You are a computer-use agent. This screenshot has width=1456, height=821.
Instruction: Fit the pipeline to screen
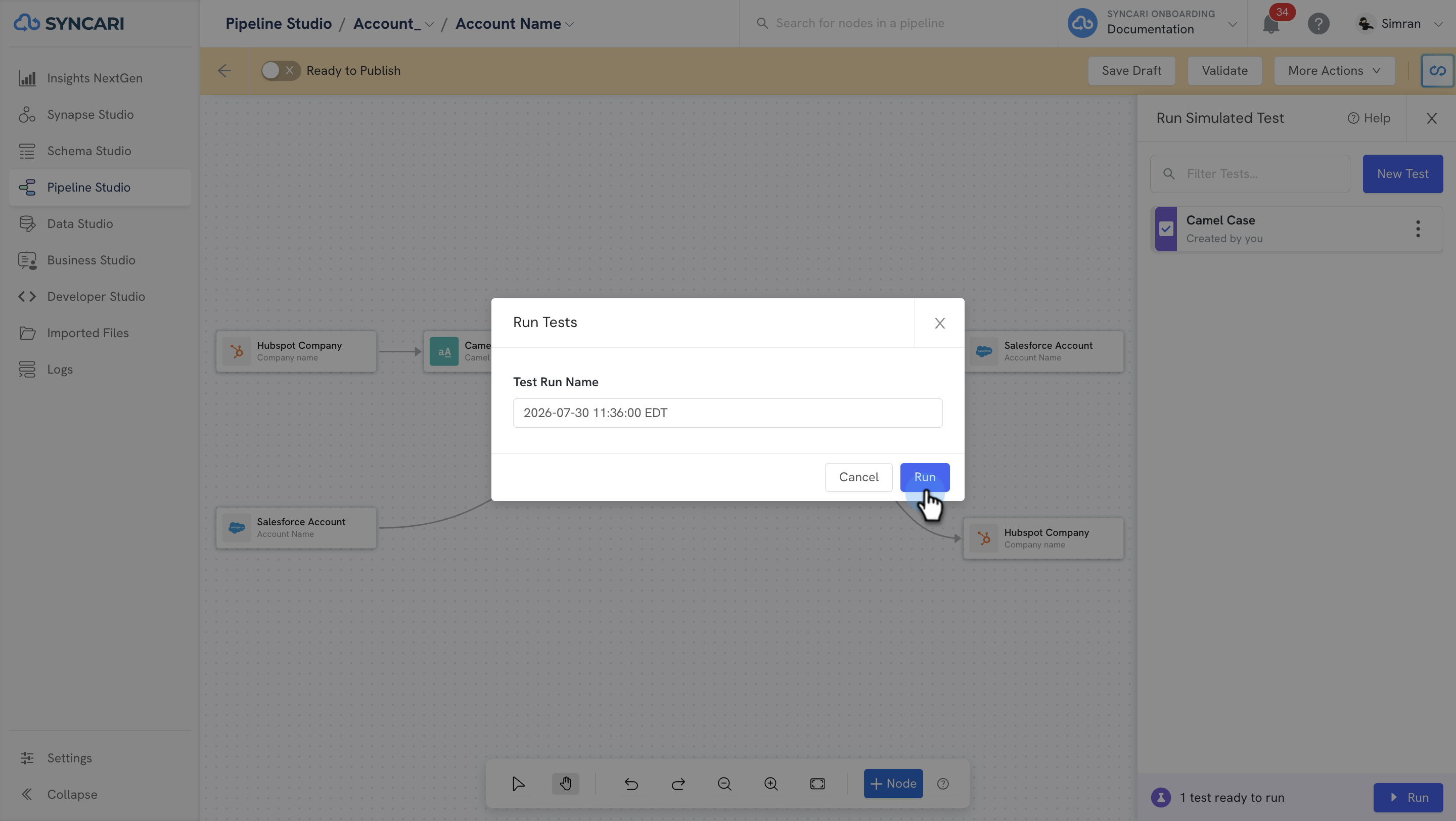(818, 784)
